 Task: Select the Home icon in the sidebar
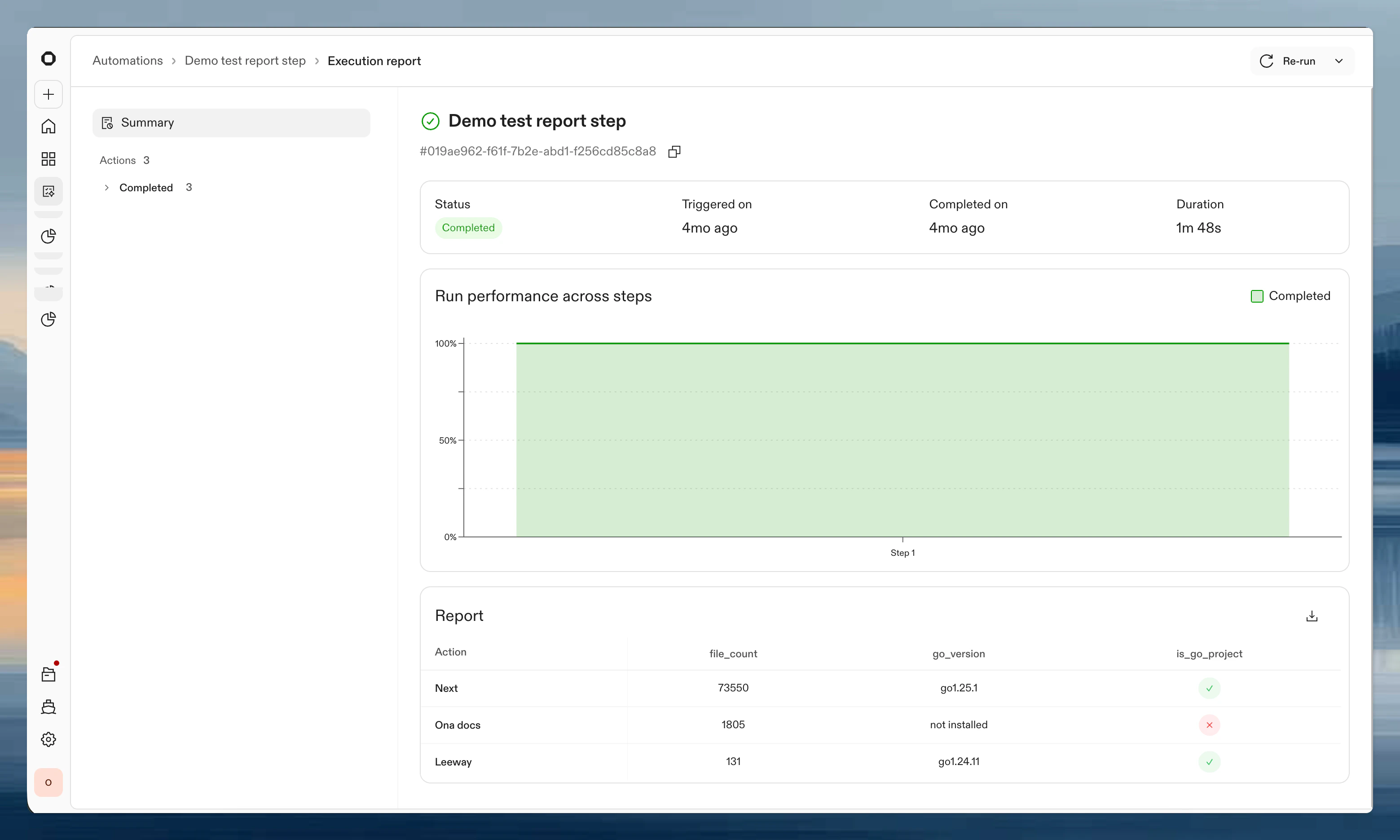[x=48, y=126]
